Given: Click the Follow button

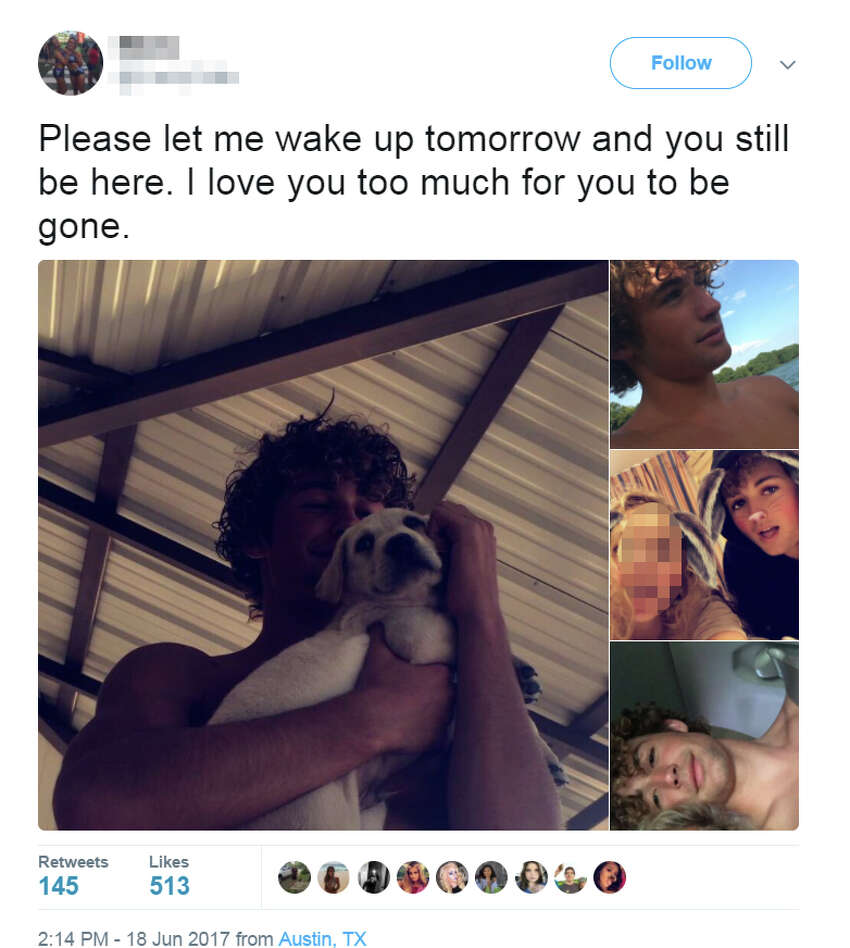Looking at the screenshot, I should point(680,63).
